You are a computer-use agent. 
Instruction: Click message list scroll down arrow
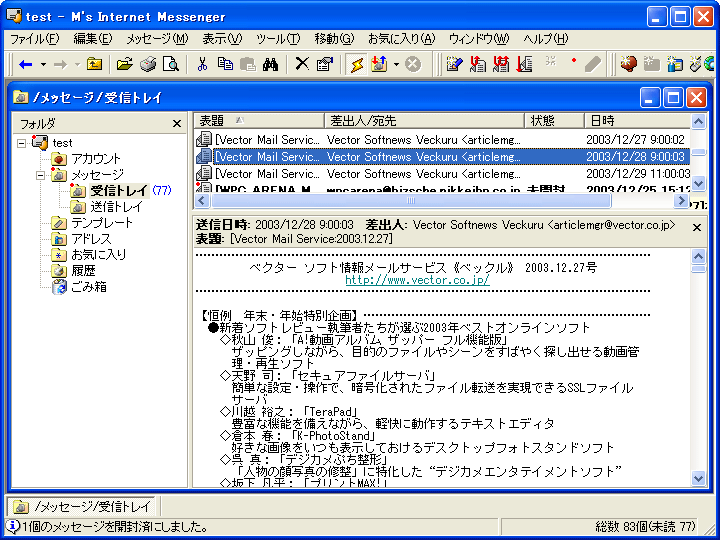click(x=698, y=184)
